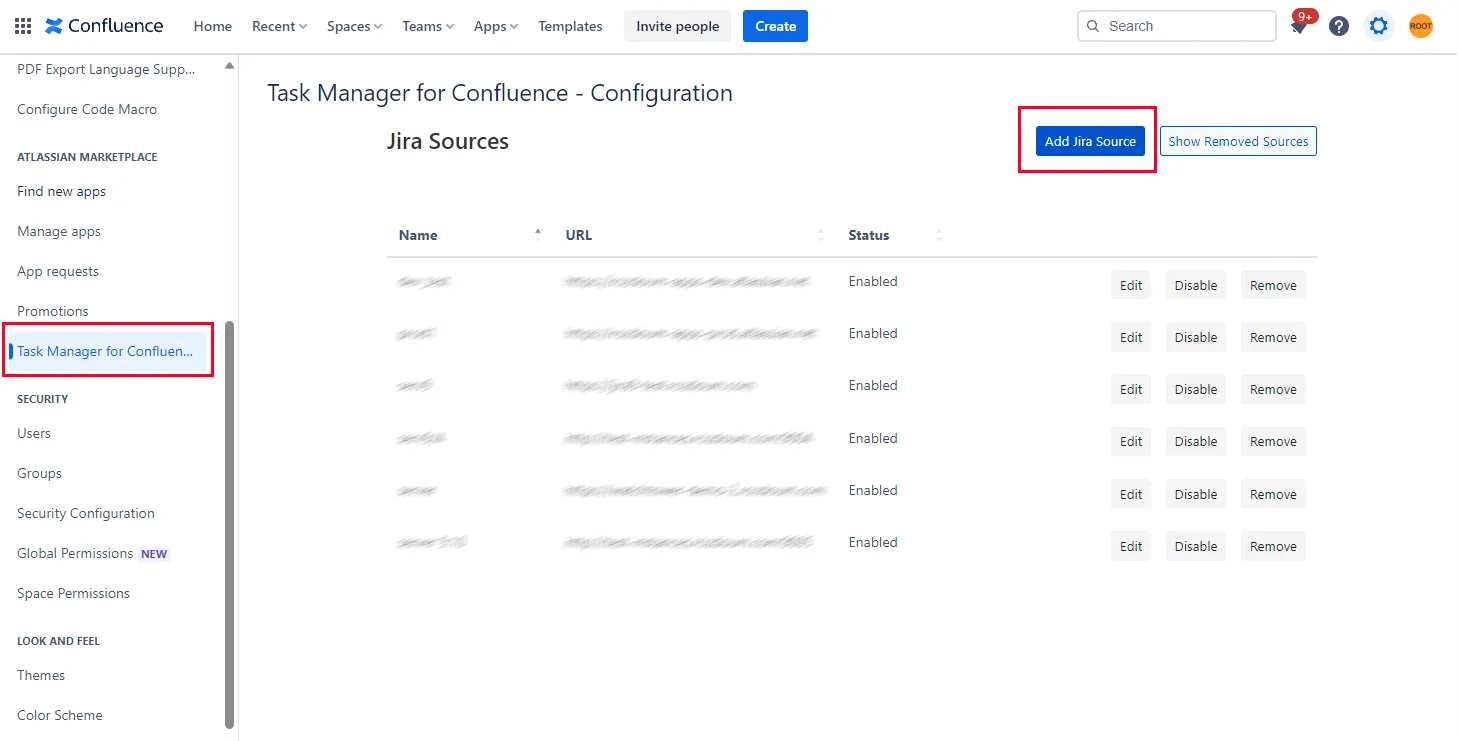The height and width of the screenshot is (741, 1458).
Task: Open Global Permissions in sidebar
Action: tap(75, 553)
